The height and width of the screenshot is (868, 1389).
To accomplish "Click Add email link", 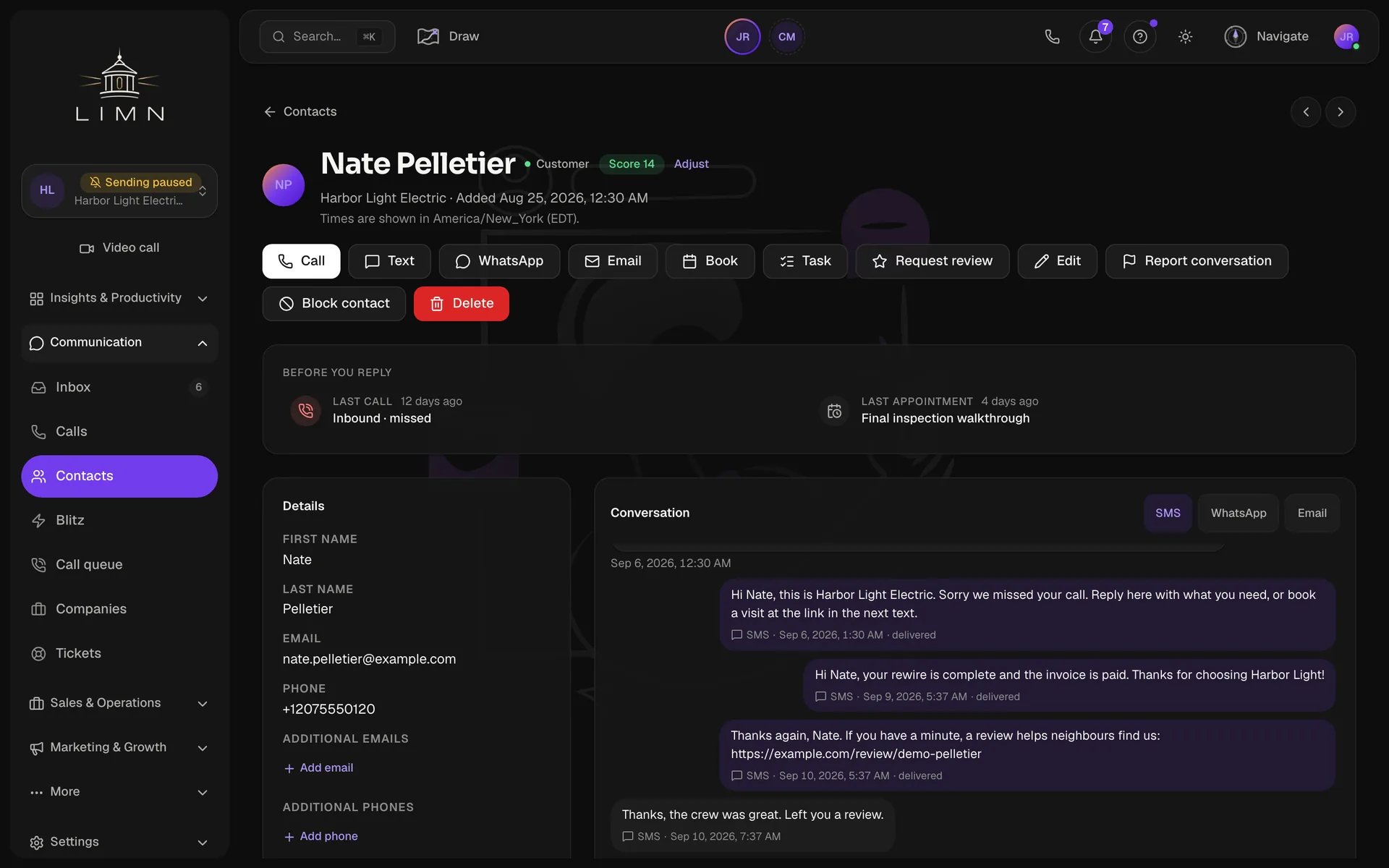I will (x=319, y=767).
